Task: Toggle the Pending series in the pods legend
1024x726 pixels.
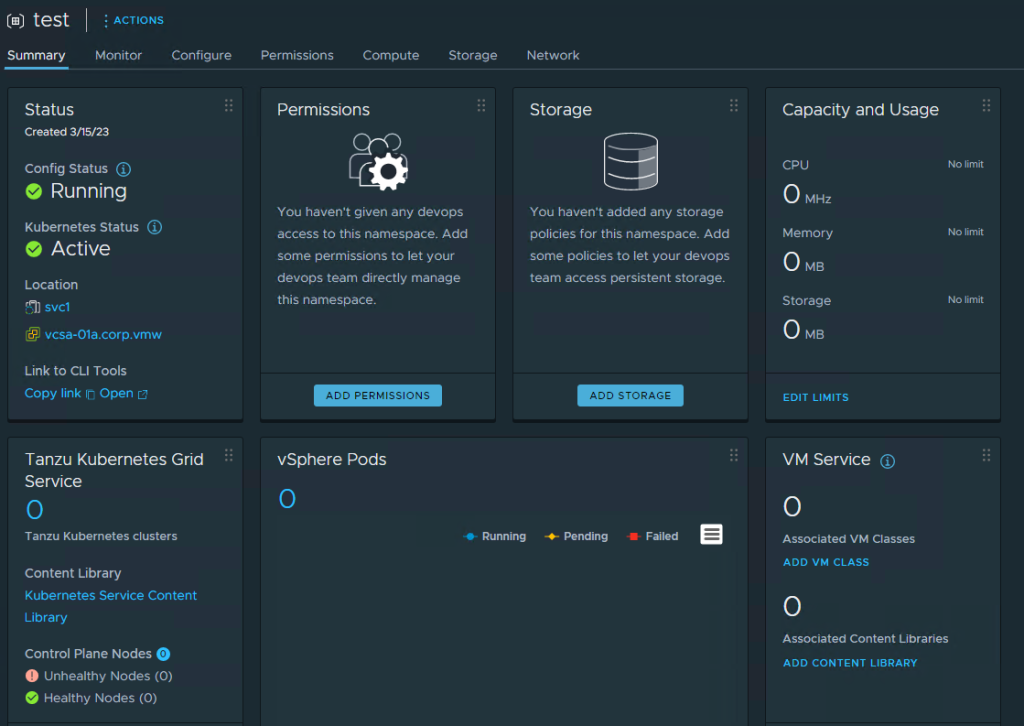Action: pyautogui.click(x=576, y=536)
